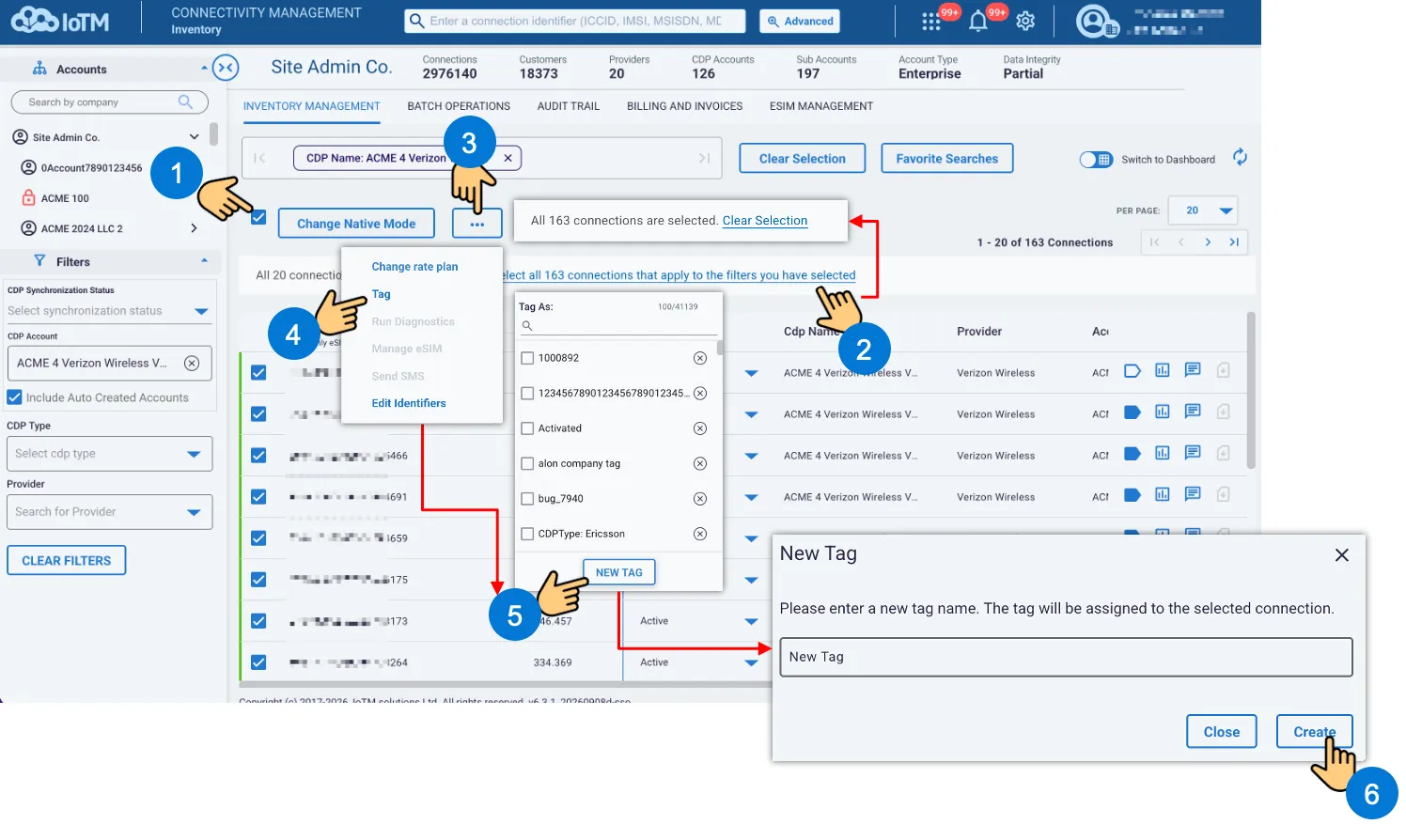Open the Select cdp type dropdown

(110, 454)
